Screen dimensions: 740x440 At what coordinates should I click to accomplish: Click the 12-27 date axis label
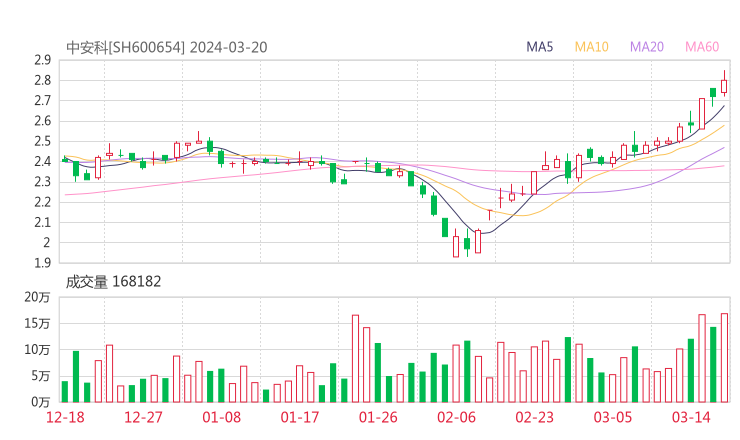click(x=143, y=417)
